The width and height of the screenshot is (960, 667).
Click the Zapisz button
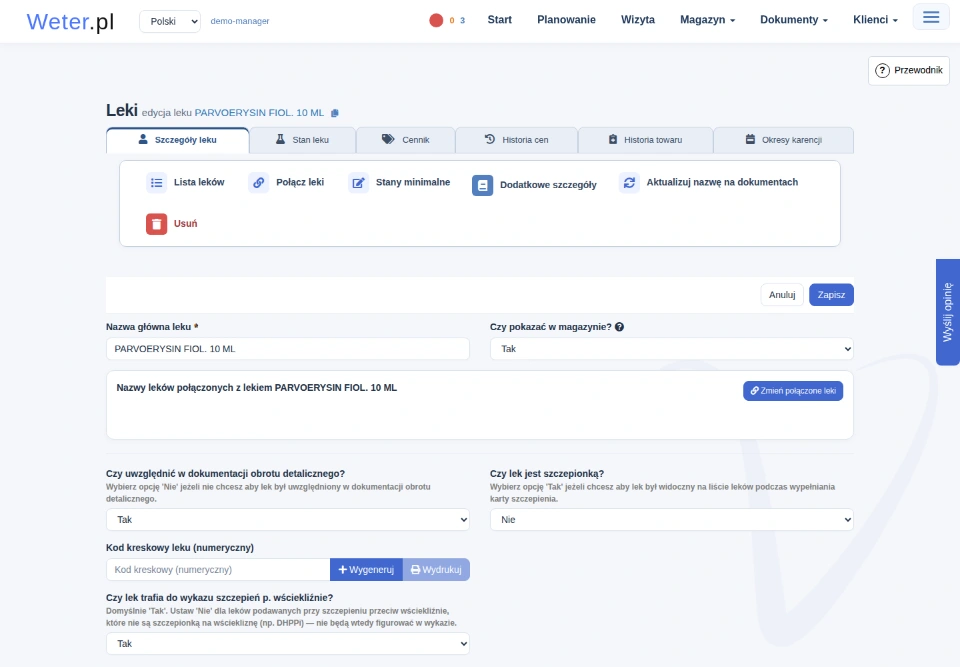831,295
